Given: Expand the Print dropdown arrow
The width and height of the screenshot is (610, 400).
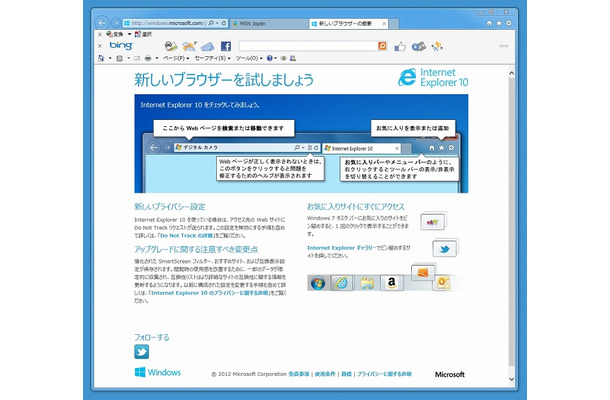Looking at the screenshot, I should pyautogui.click(x=157, y=58).
